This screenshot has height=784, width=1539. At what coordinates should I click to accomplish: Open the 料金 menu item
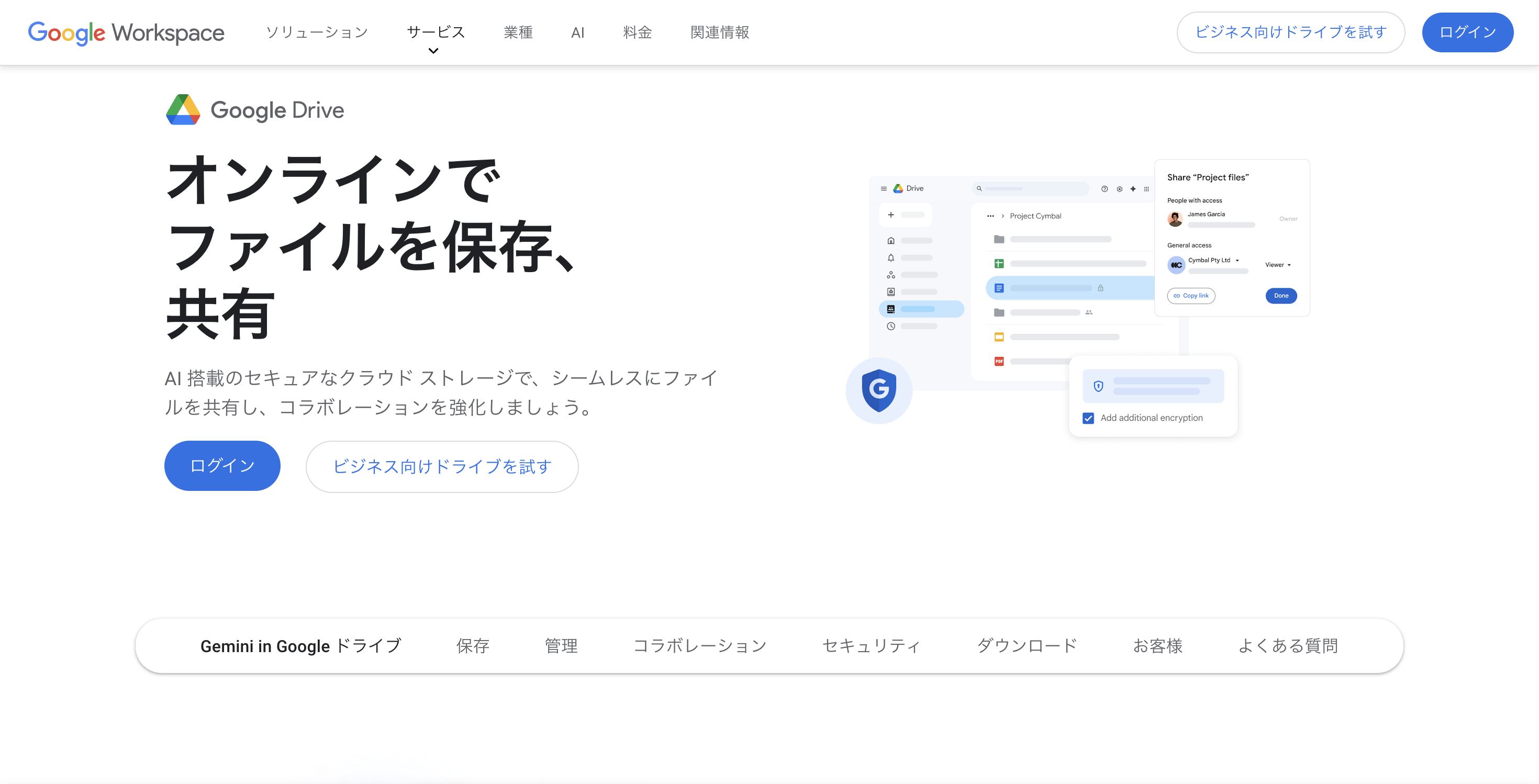(637, 33)
